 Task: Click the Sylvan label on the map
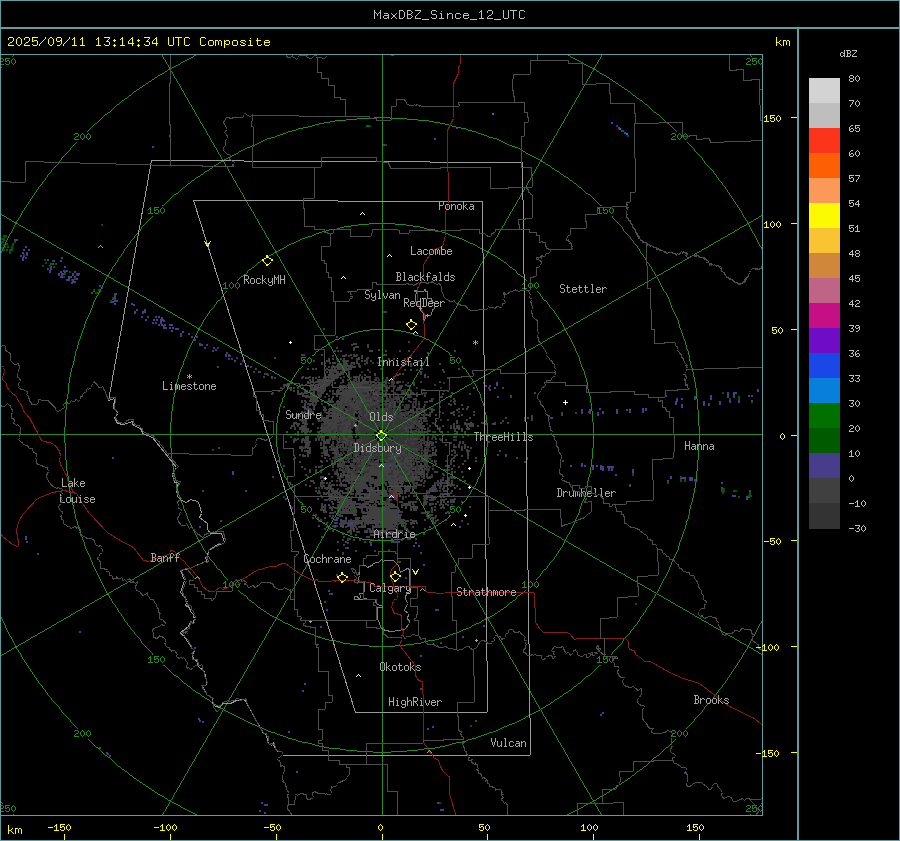click(382, 295)
